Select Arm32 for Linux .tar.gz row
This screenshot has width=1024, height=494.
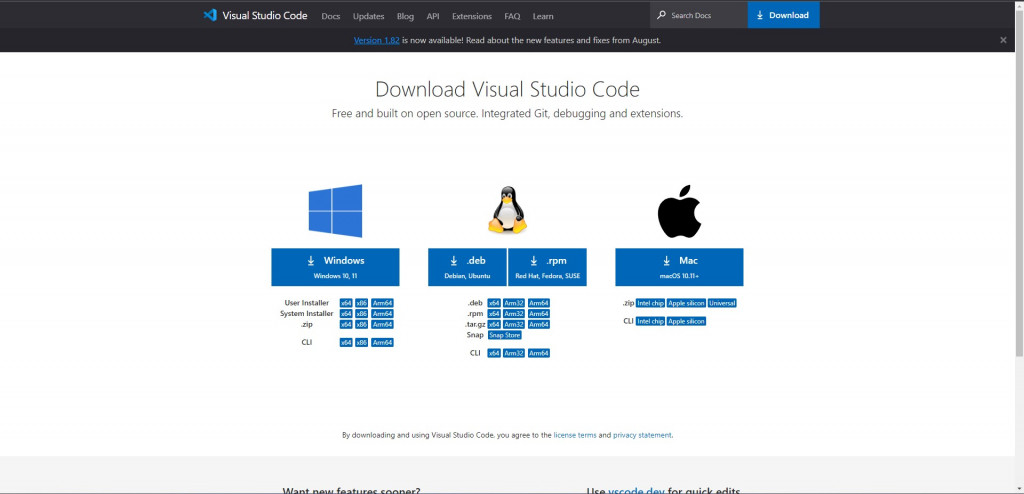click(514, 324)
